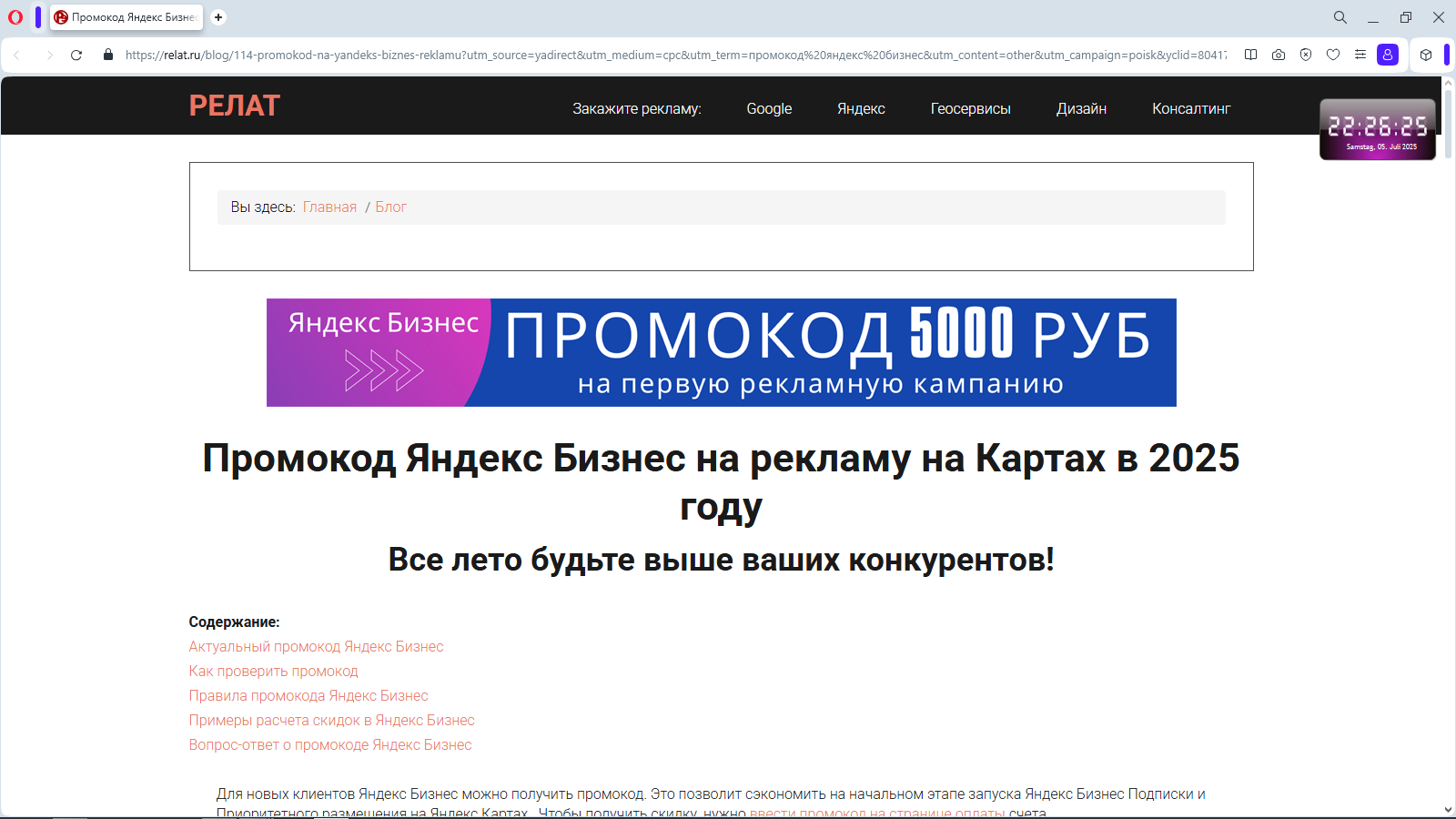Screen dimensions: 1456x819
Task: Click subtitle Все лето будьте выше конкурентов
Action: 721,559
